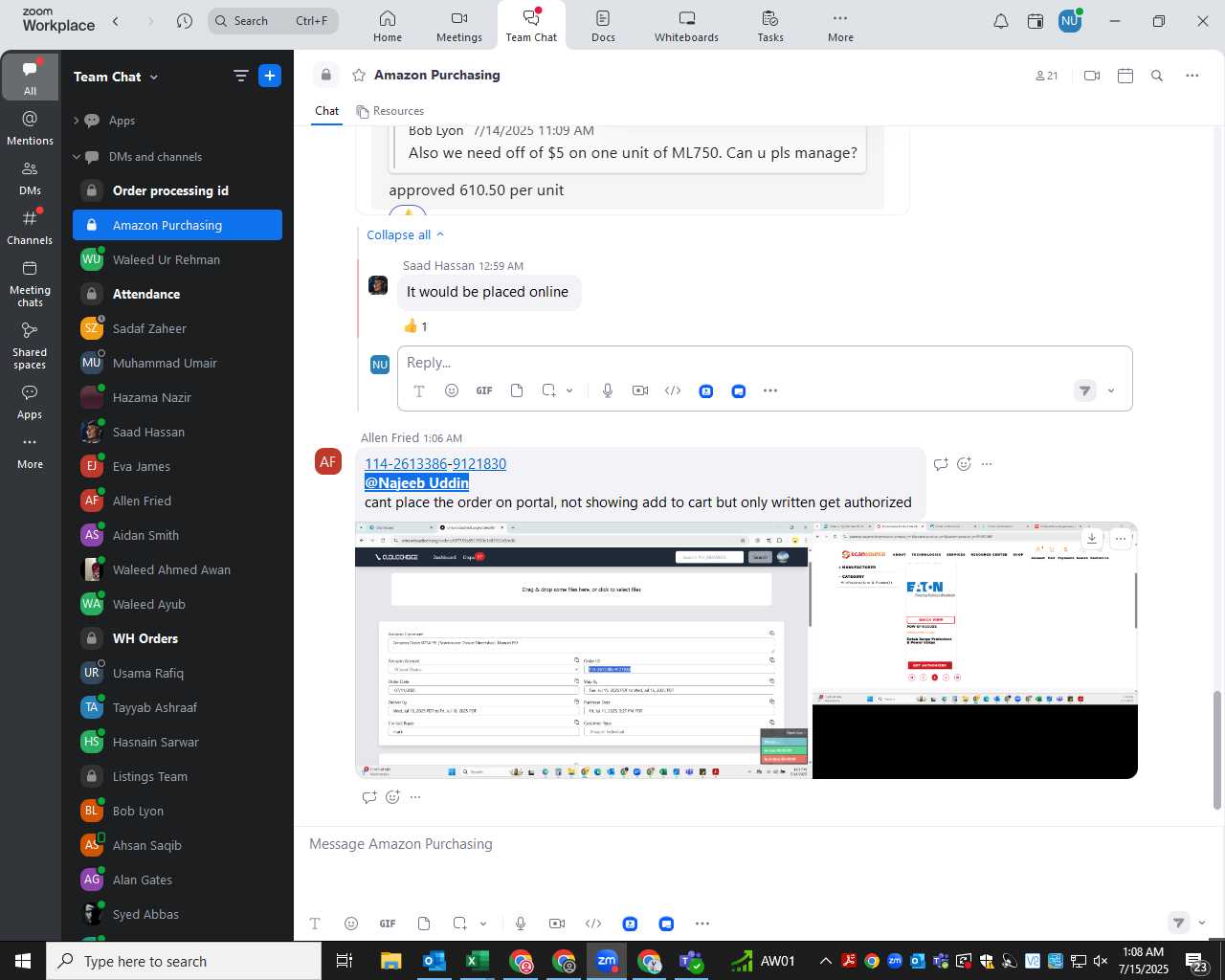Record a video message in the composer
Viewport: 1225px width, 980px height.
(557, 924)
